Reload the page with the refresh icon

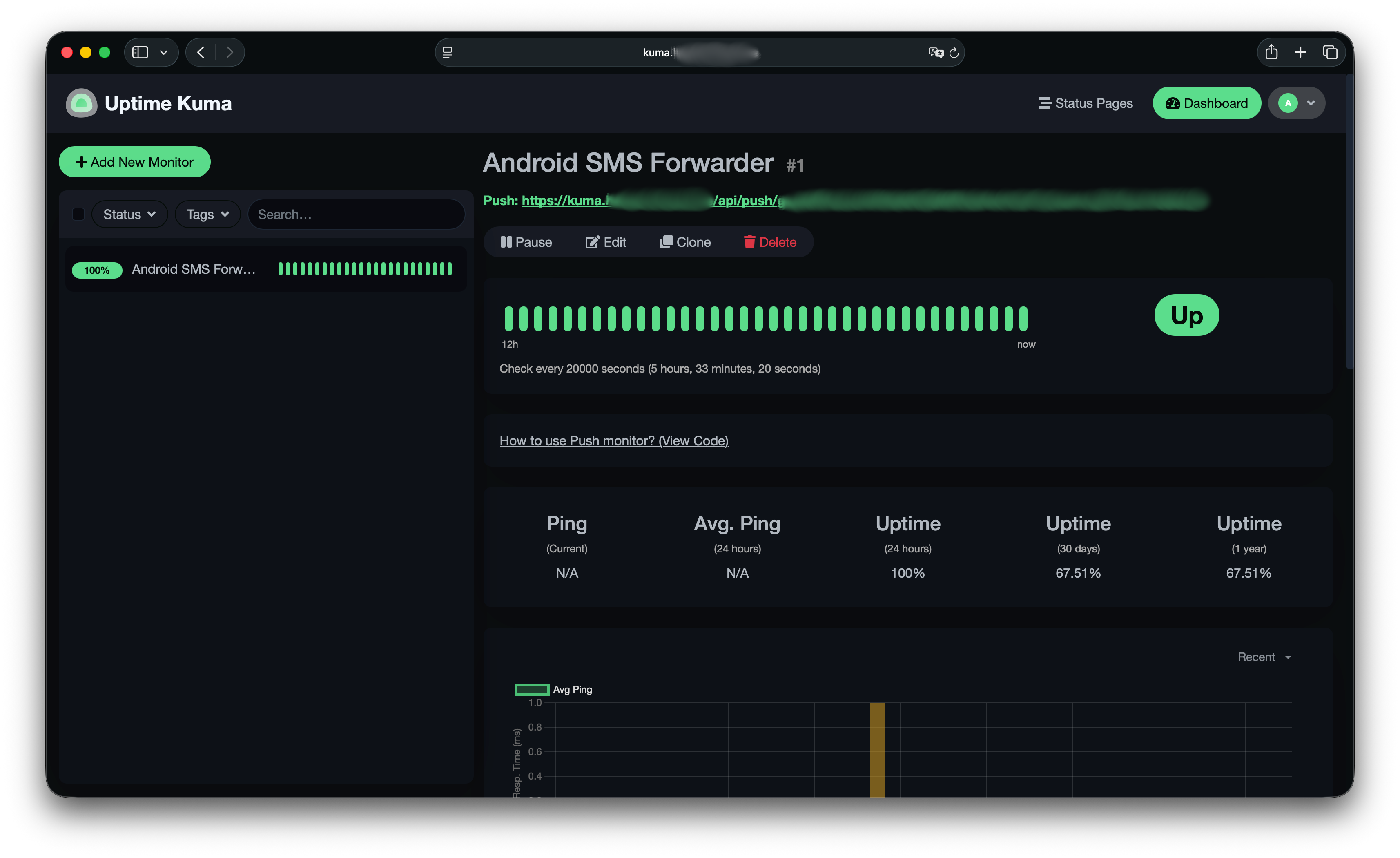point(954,52)
